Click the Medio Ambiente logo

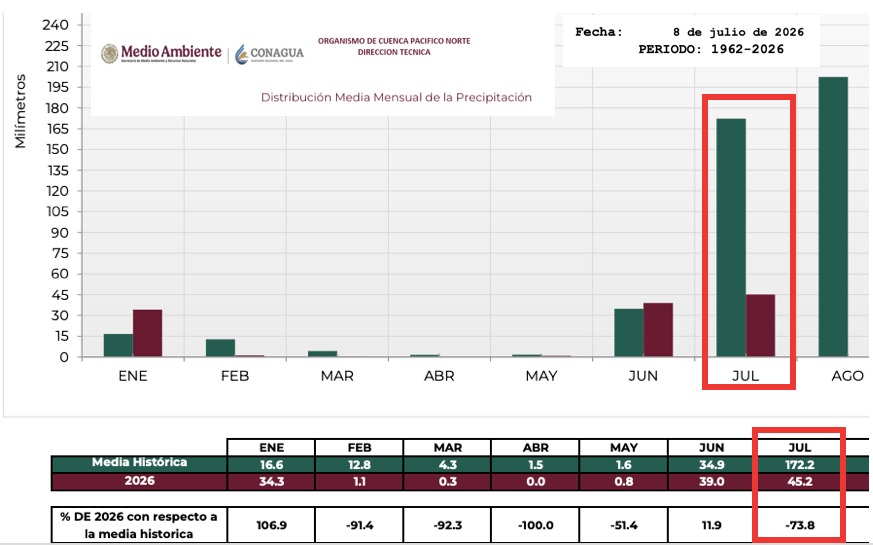[x=161, y=53]
